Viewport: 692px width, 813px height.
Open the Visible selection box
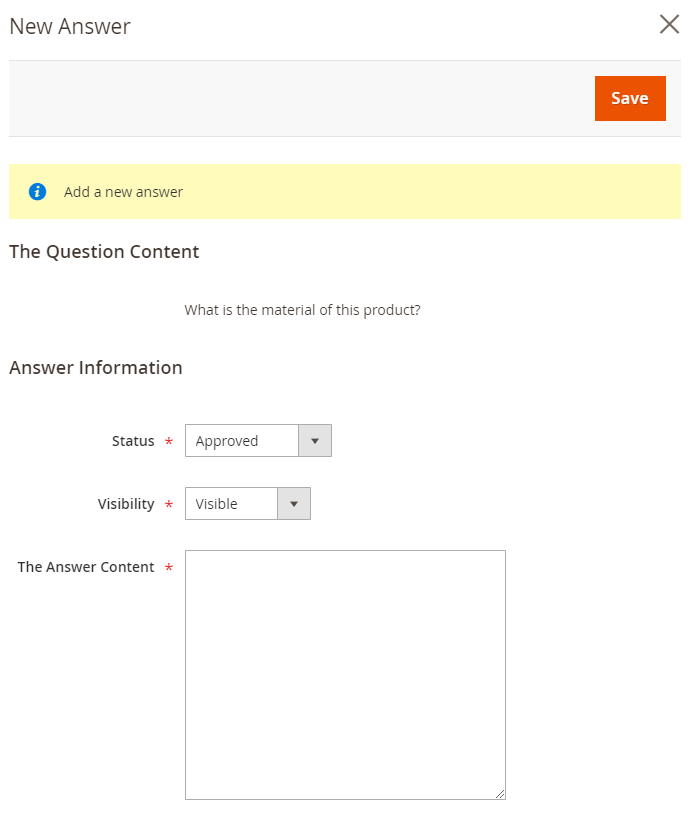(x=248, y=503)
